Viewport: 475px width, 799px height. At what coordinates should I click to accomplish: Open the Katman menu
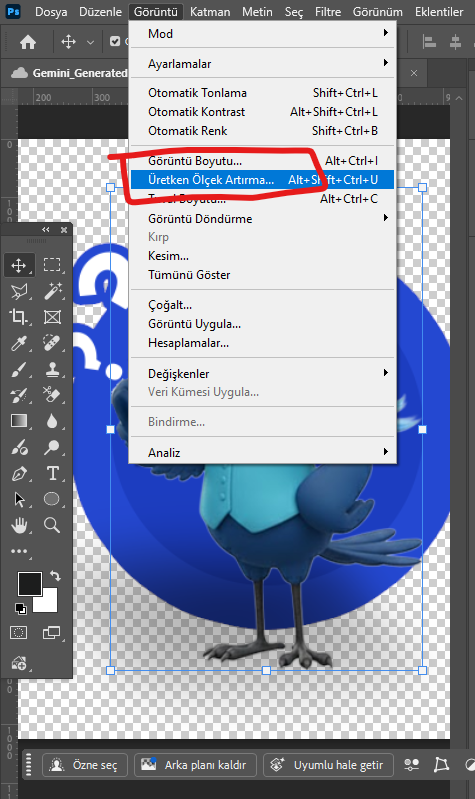pos(210,12)
